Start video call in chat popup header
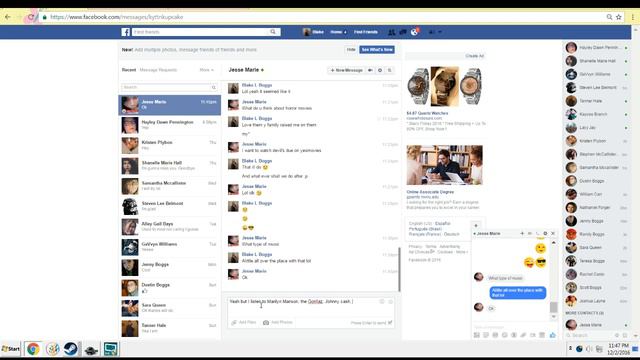 click(x=530, y=233)
